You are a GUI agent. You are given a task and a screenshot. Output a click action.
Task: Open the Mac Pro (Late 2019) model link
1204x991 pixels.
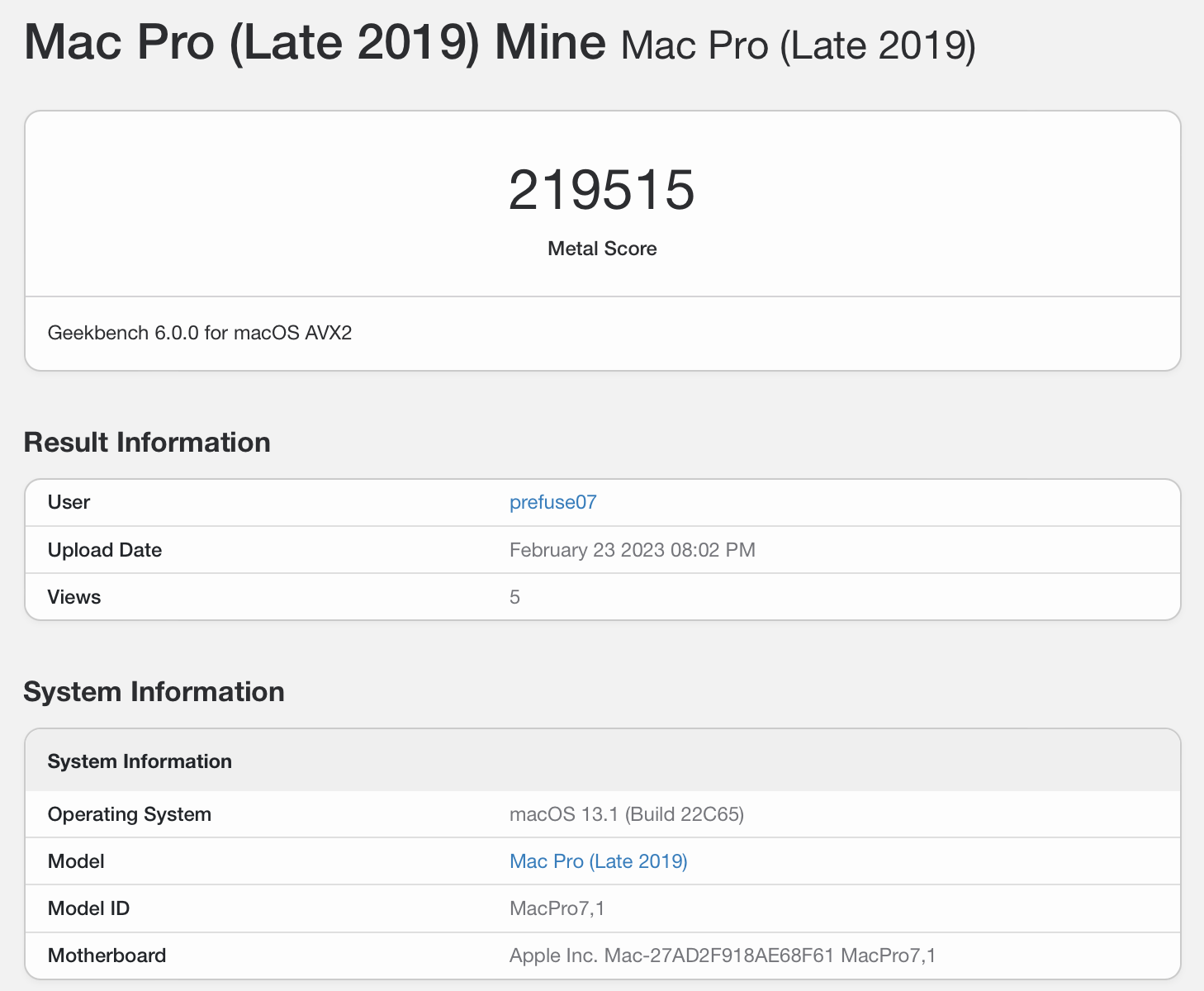pyautogui.click(x=598, y=861)
